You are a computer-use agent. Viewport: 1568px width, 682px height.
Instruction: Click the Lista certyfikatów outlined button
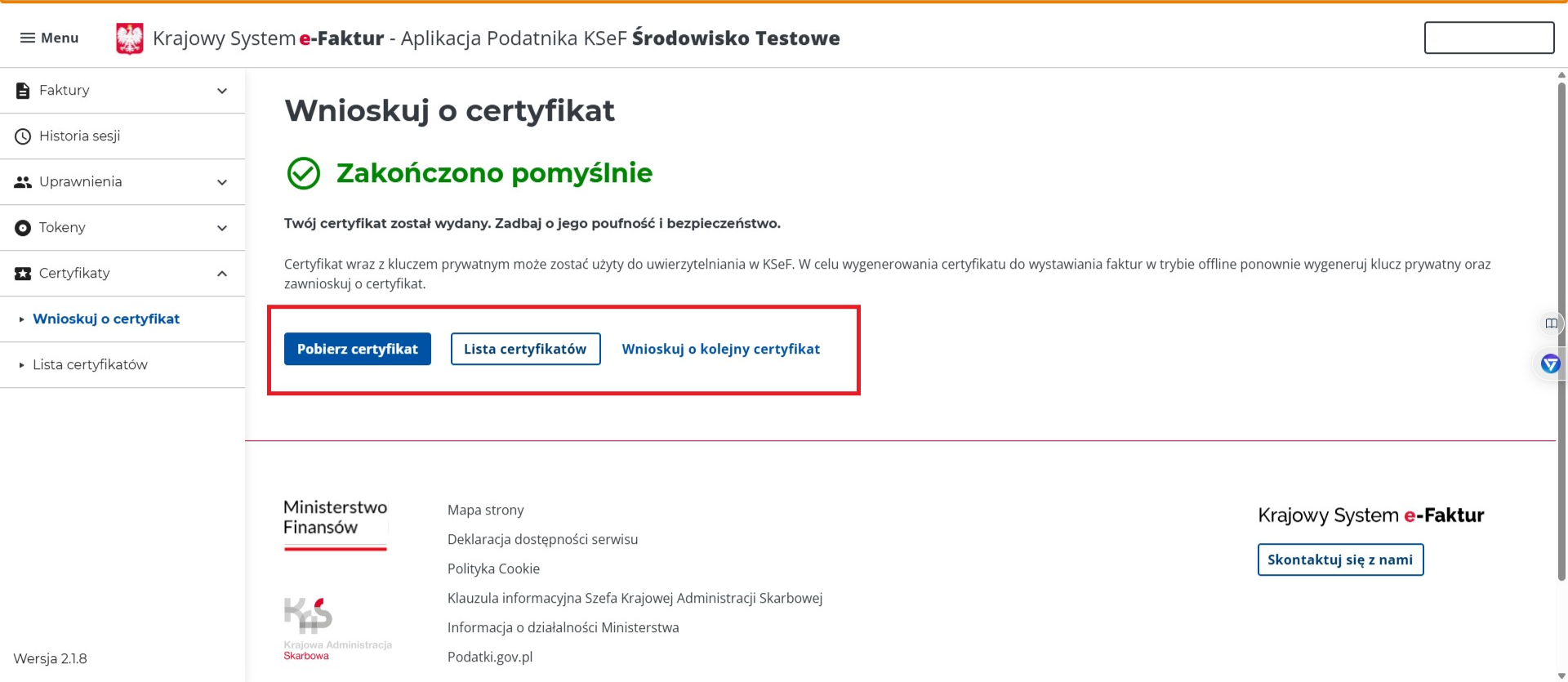tap(525, 349)
